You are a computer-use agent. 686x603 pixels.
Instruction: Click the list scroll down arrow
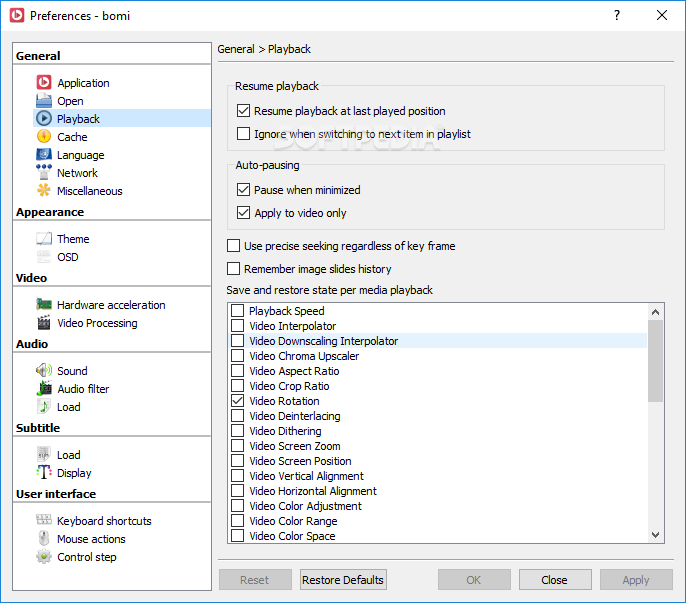[x=655, y=535]
